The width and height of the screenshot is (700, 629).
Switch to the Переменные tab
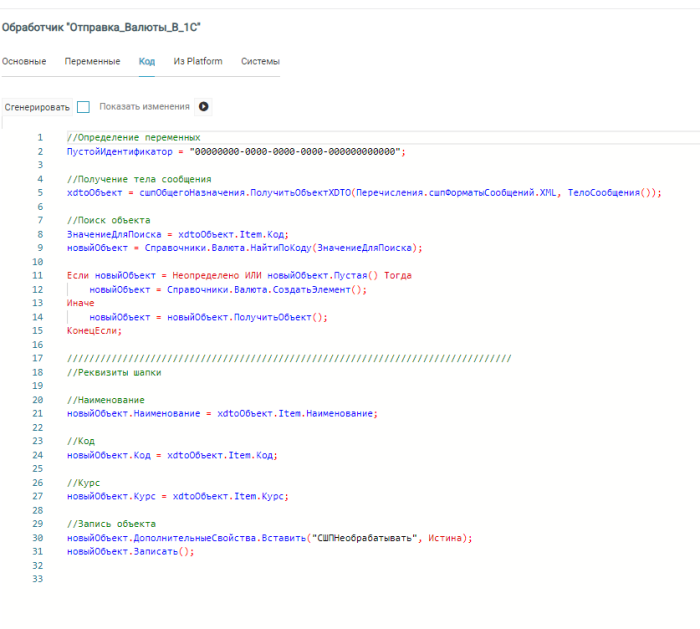pos(93,61)
